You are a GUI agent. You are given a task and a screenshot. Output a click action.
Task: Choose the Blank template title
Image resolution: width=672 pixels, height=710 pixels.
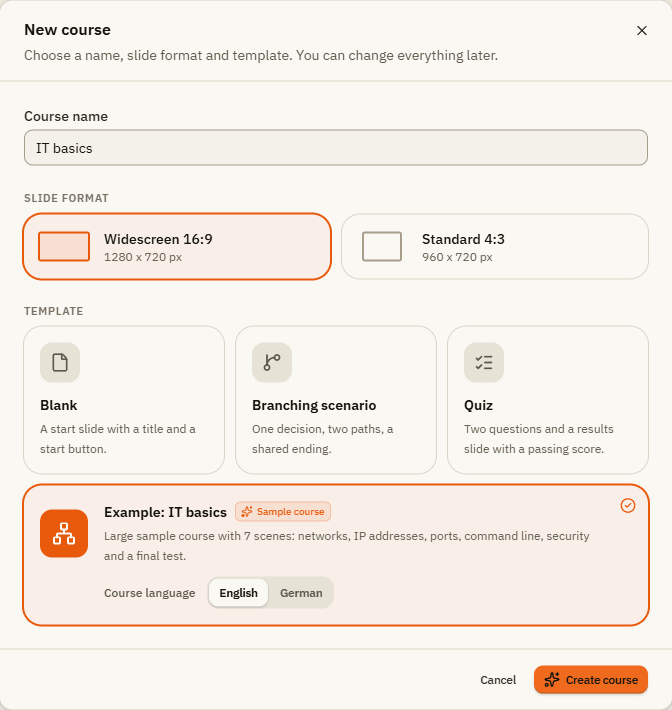point(59,405)
